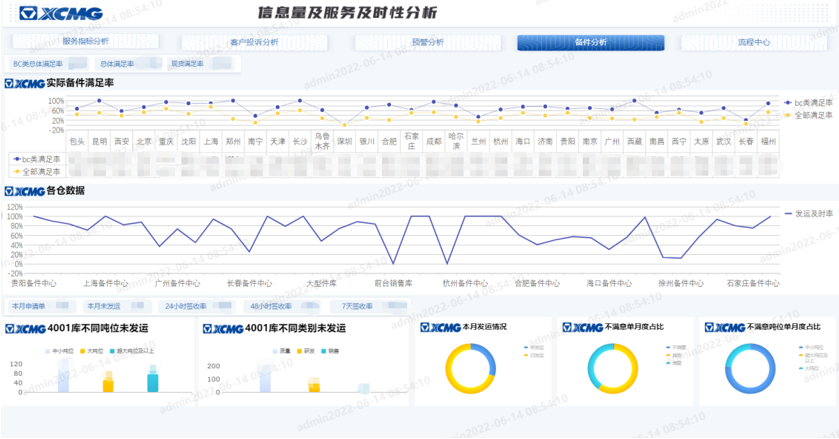Click the 昆明 city column header
The width and height of the screenshot is (839, 439).
(100, 141)
